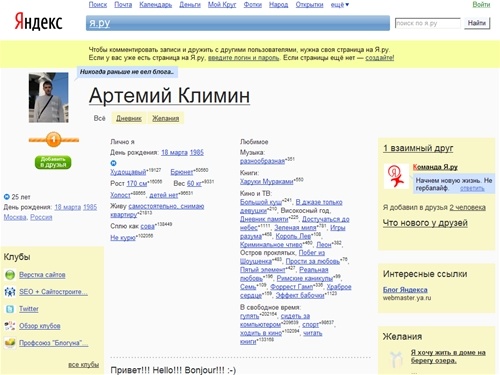Open the Обзор клубов link
Screen dimensions: 500x375
40,326
